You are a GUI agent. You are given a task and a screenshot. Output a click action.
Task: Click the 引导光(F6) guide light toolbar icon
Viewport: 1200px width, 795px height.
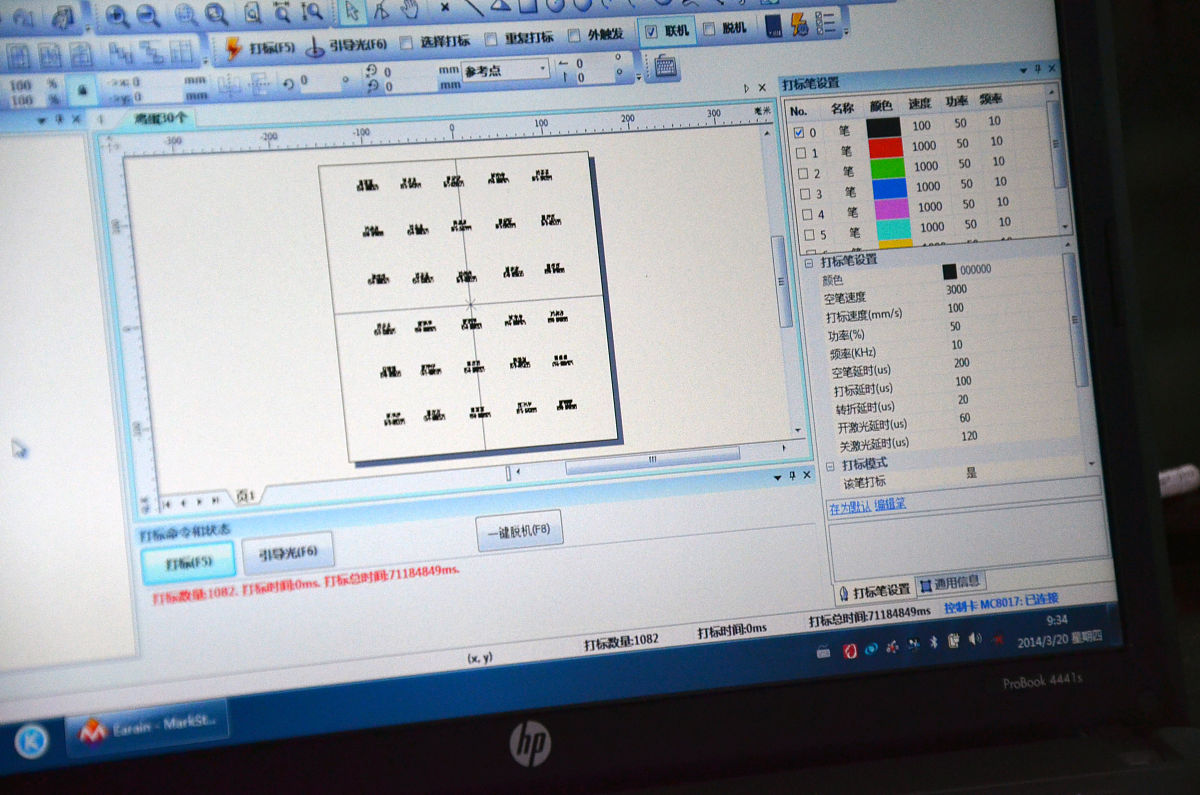pos(314,46)
